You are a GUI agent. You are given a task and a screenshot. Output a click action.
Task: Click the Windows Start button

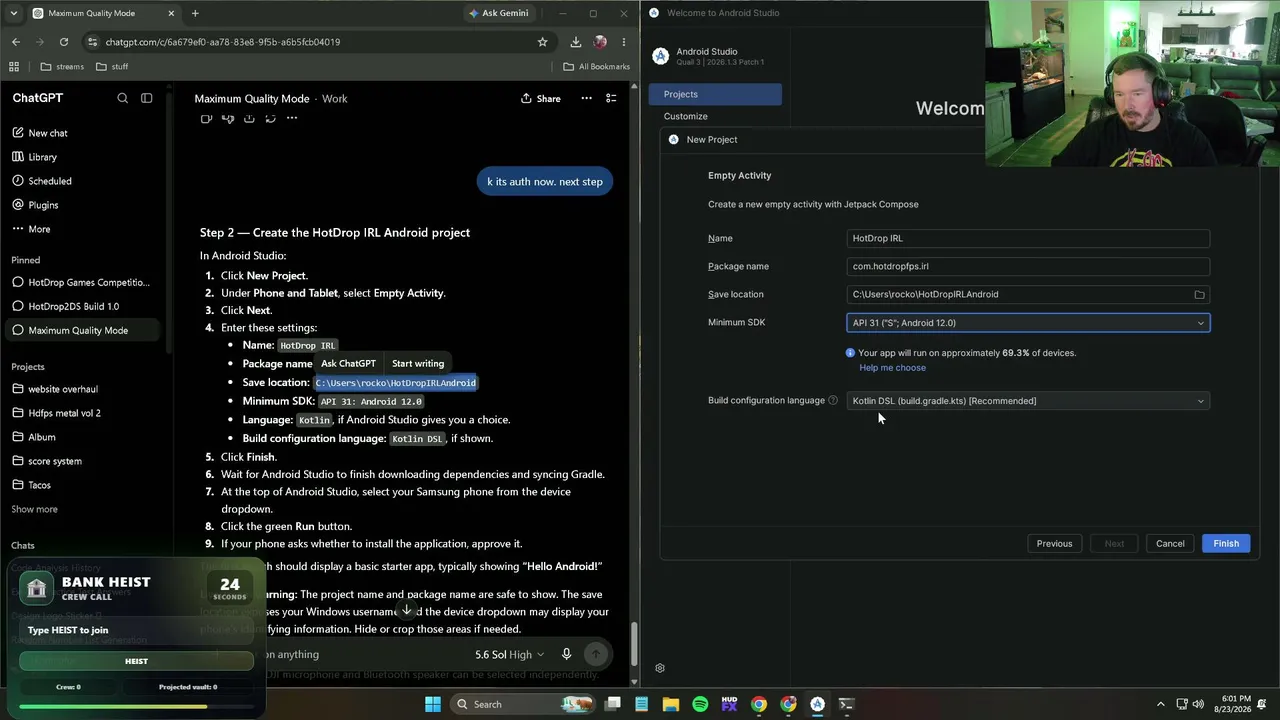[x=433, y=704]
